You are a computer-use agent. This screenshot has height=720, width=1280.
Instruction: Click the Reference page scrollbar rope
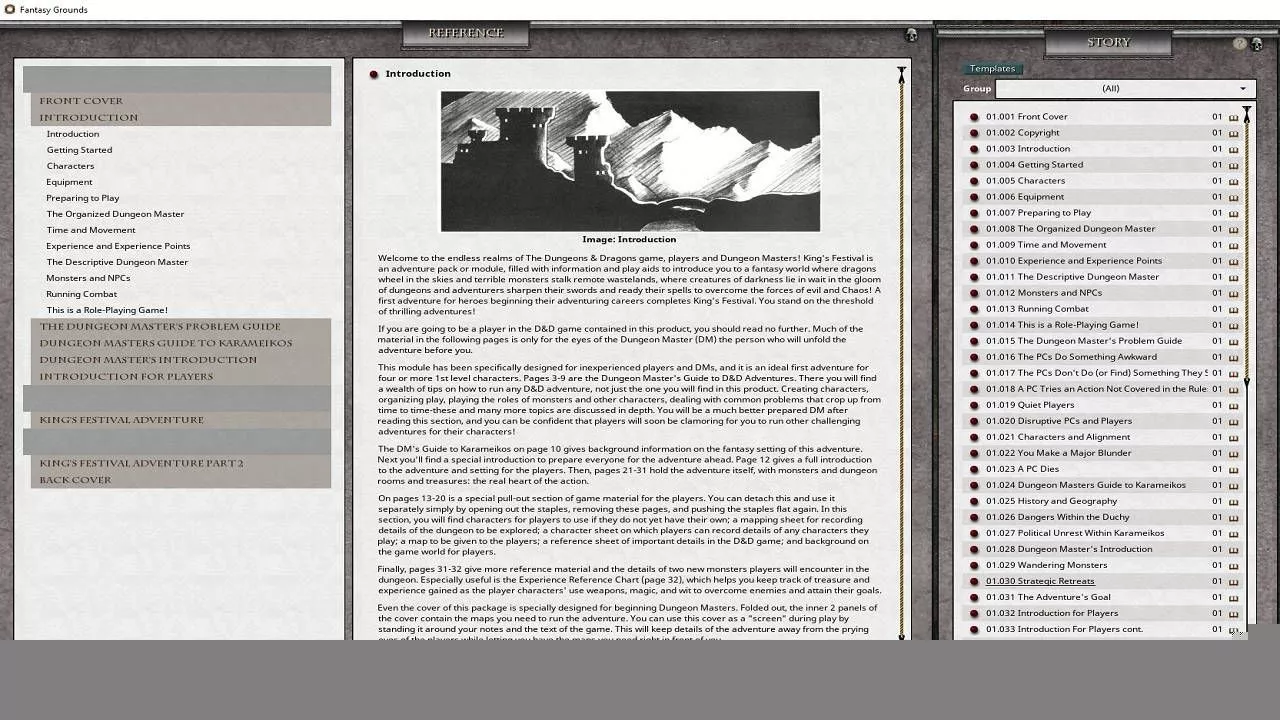pos(901,353)
